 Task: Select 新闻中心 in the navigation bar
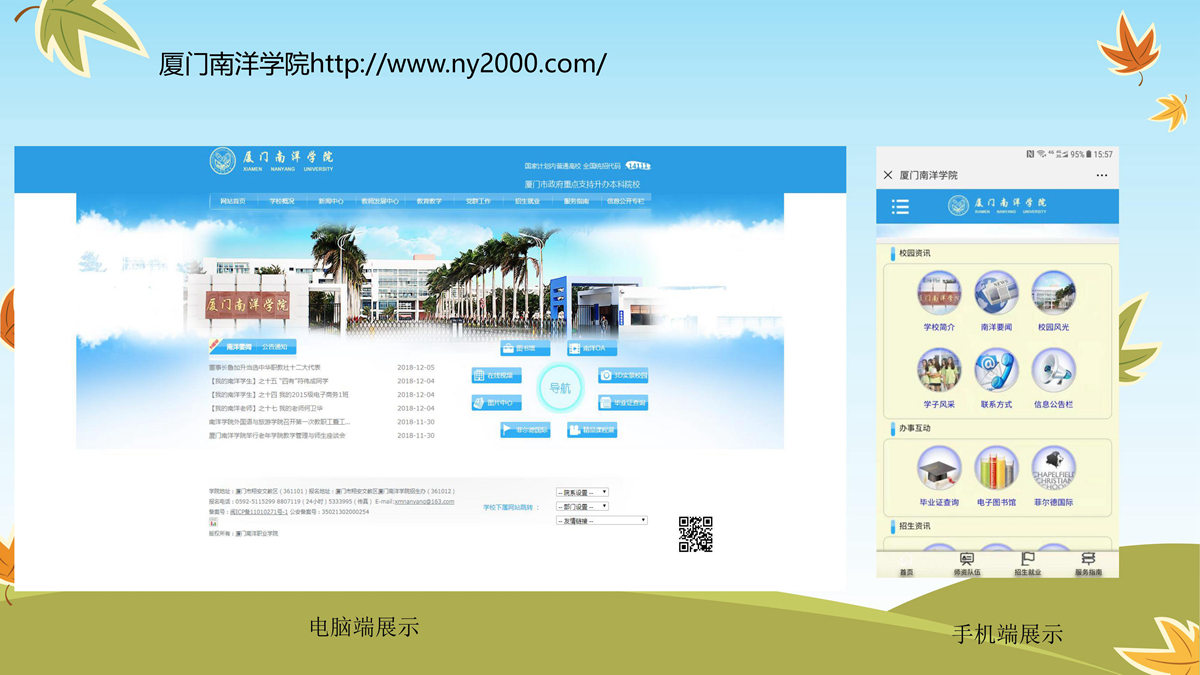(x=331, y=201)
